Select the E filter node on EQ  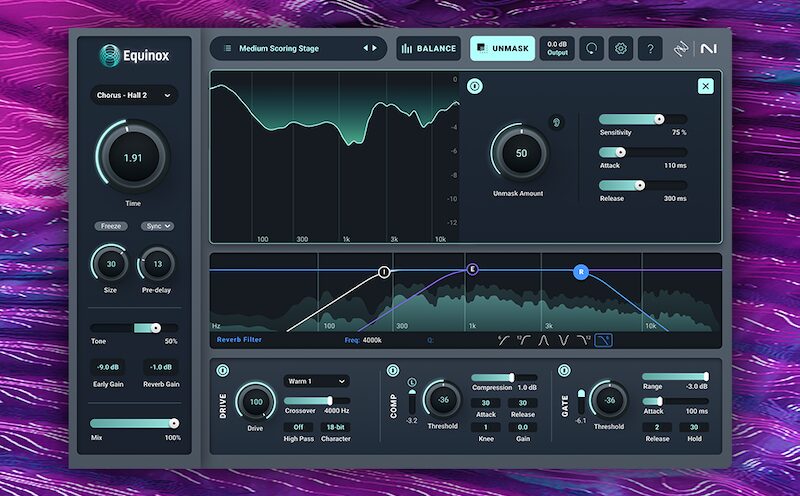point(472,269)
